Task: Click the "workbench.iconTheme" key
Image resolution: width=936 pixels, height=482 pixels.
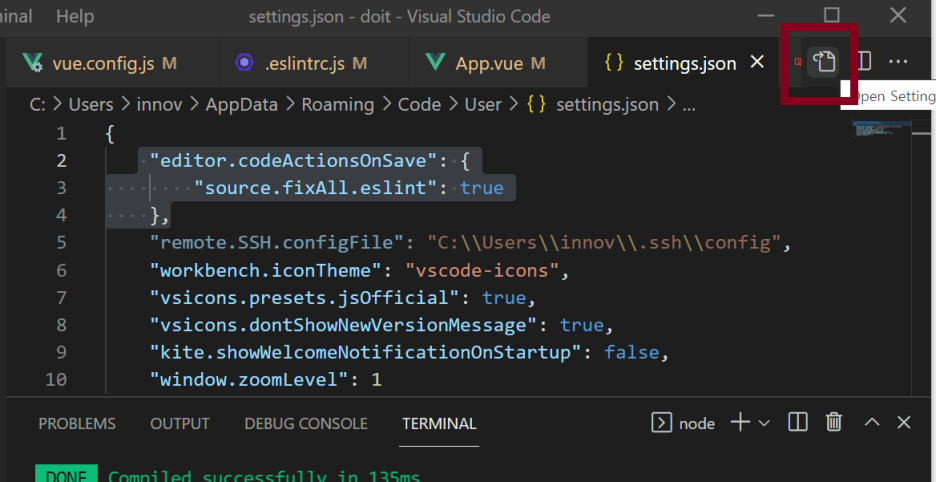Action: click(266, 271)
